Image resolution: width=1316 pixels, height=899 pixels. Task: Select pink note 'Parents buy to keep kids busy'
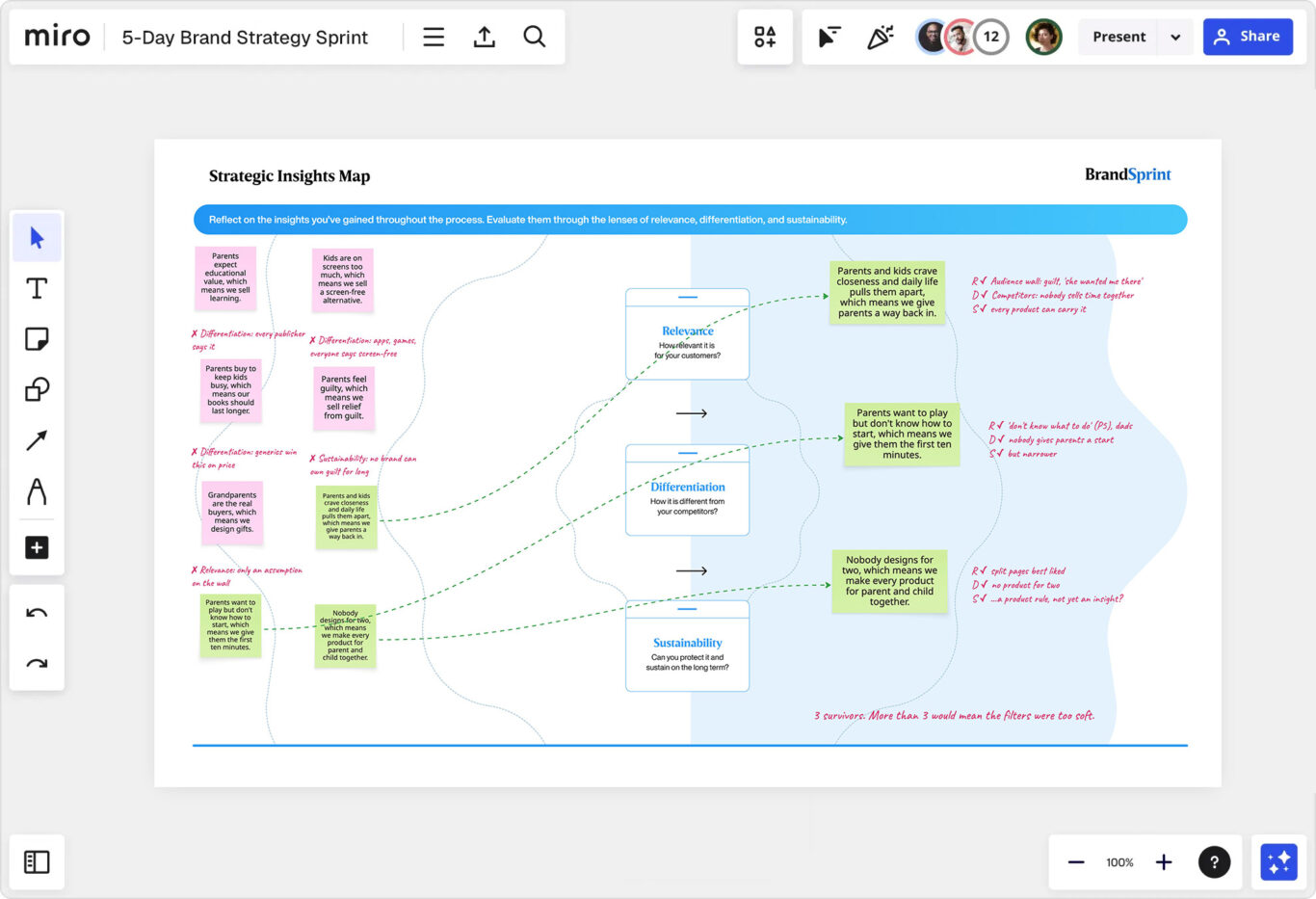[x=231, y=390]
